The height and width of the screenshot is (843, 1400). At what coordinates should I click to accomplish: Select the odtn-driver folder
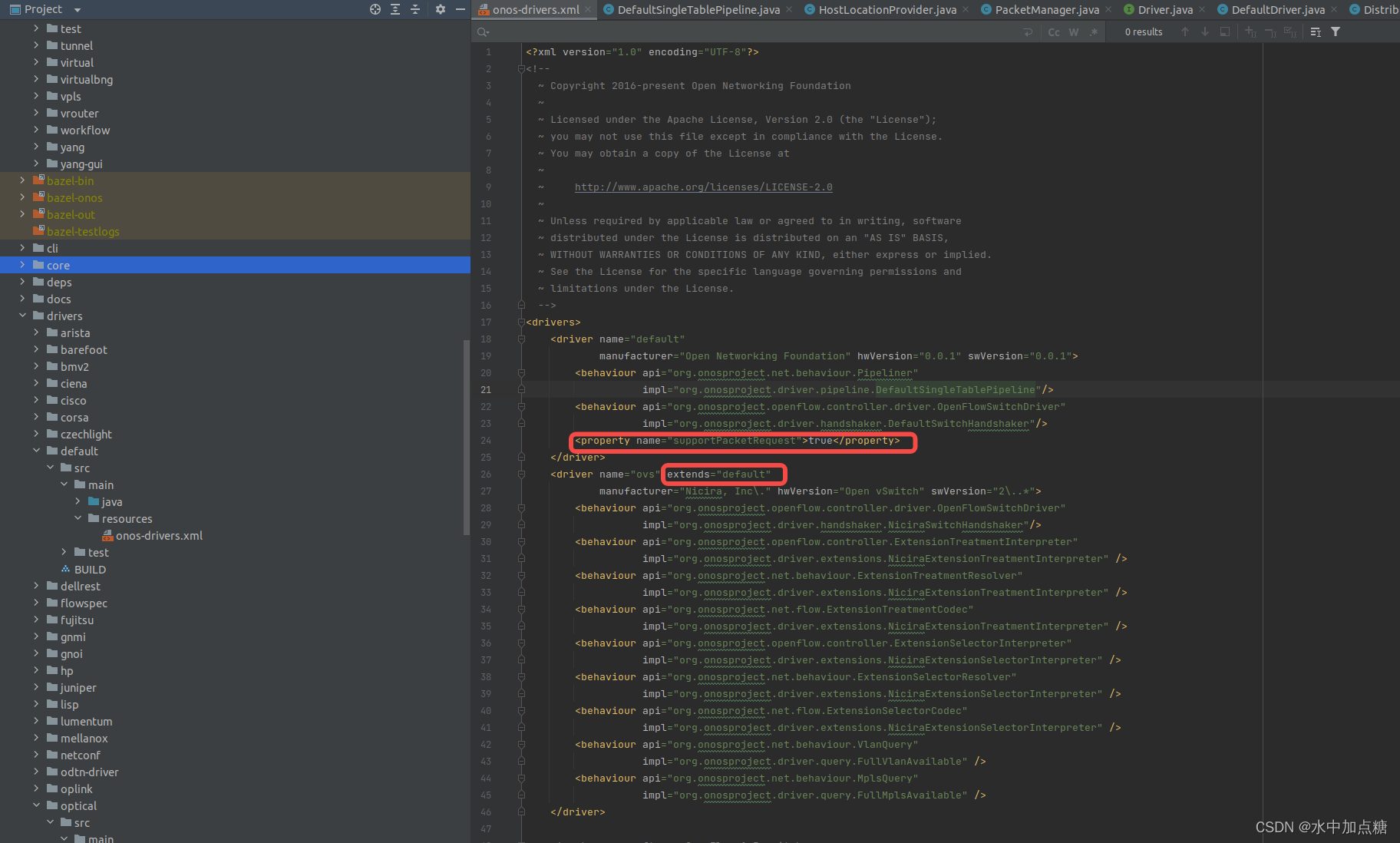coord(89,772)
